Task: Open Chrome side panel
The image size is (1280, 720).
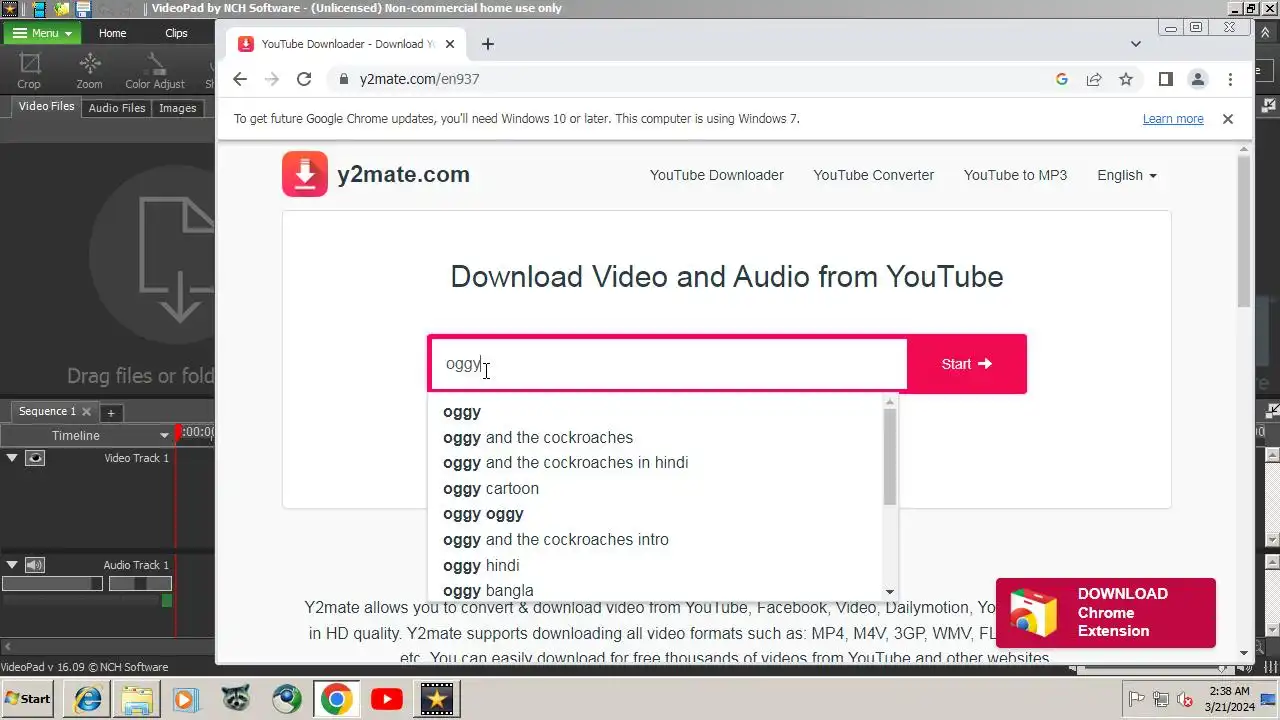Action: [x=1165, y=79]
